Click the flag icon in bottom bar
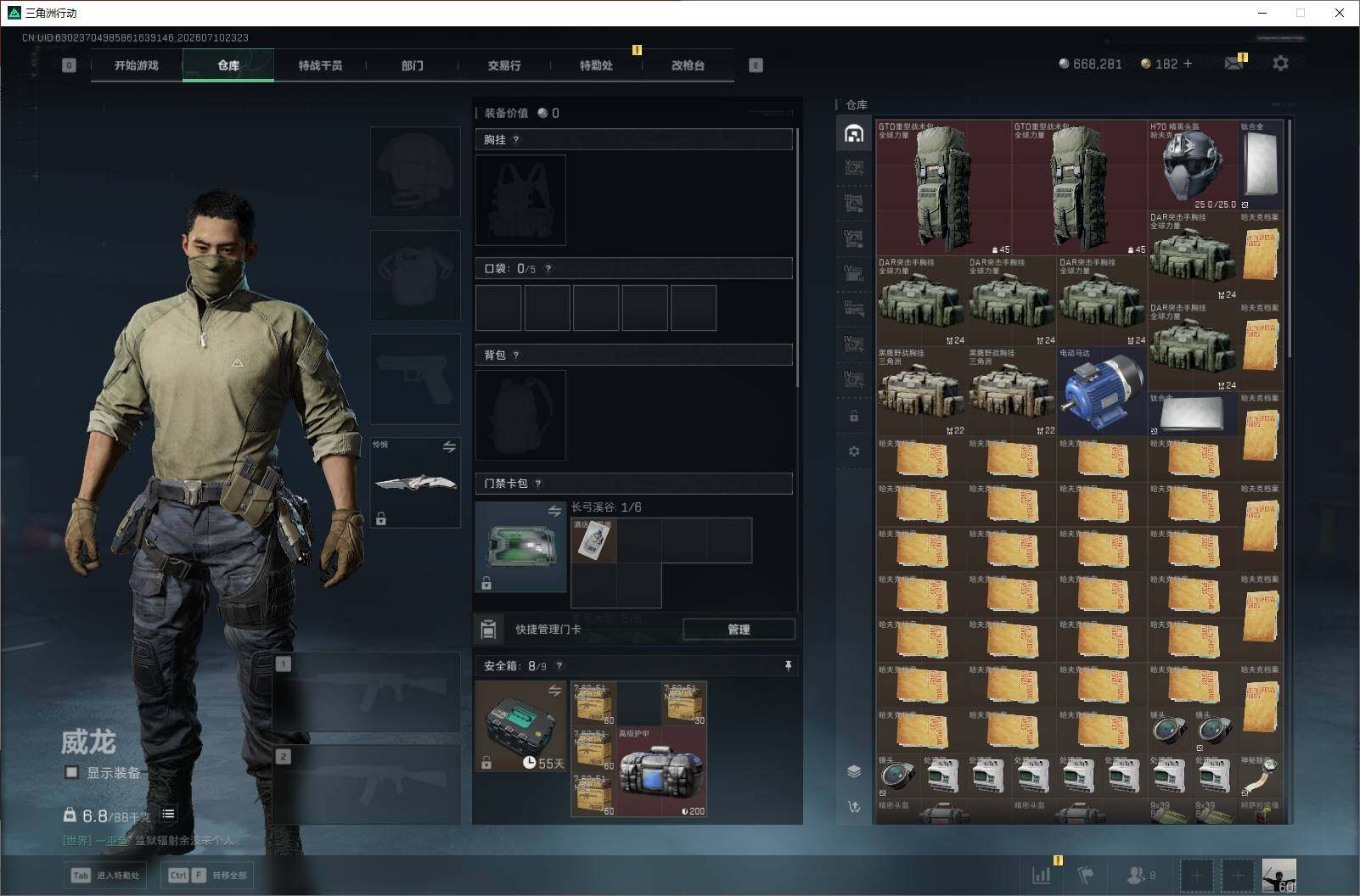 1085,876
